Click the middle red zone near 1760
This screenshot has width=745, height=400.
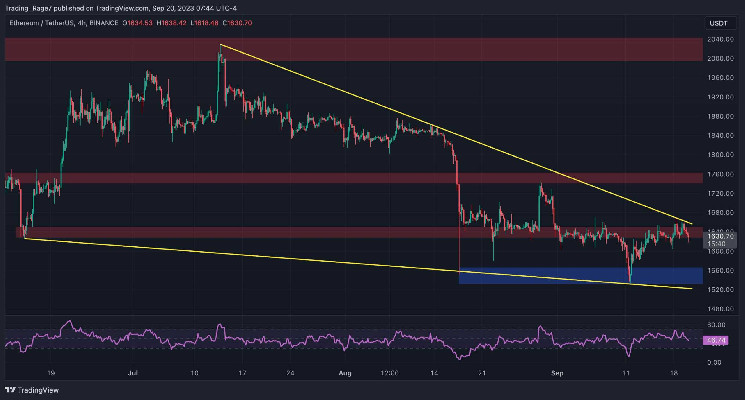[350, 177]
